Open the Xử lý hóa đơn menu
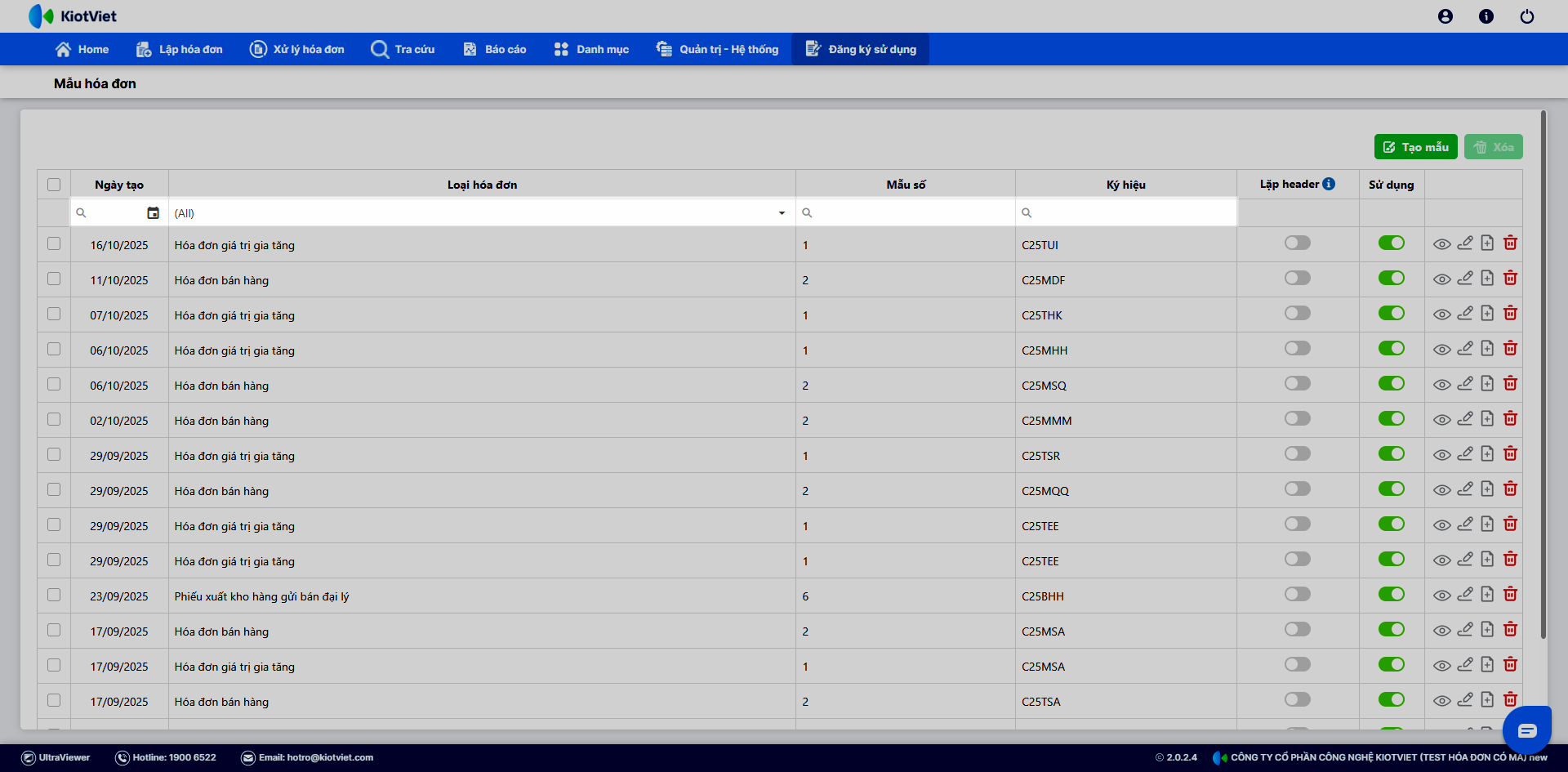The image size is (1568, 772). tap(296, 49)
